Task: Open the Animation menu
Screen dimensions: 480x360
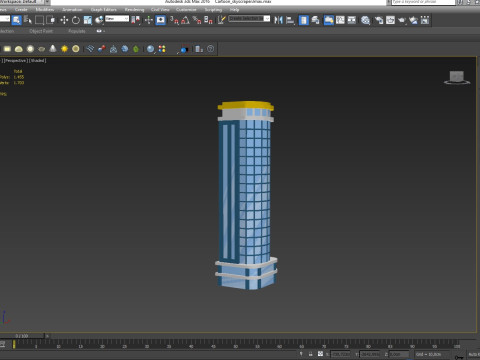Action: coord(72,9)
